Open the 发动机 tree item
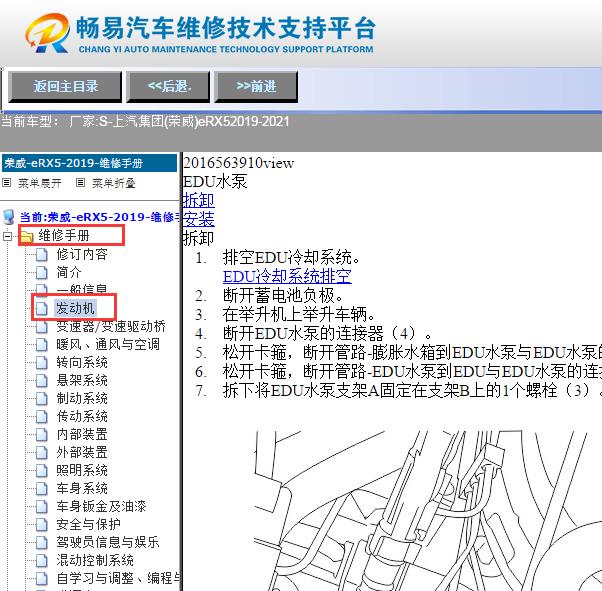This screenshot has width=602, height=591. [75, 308]
